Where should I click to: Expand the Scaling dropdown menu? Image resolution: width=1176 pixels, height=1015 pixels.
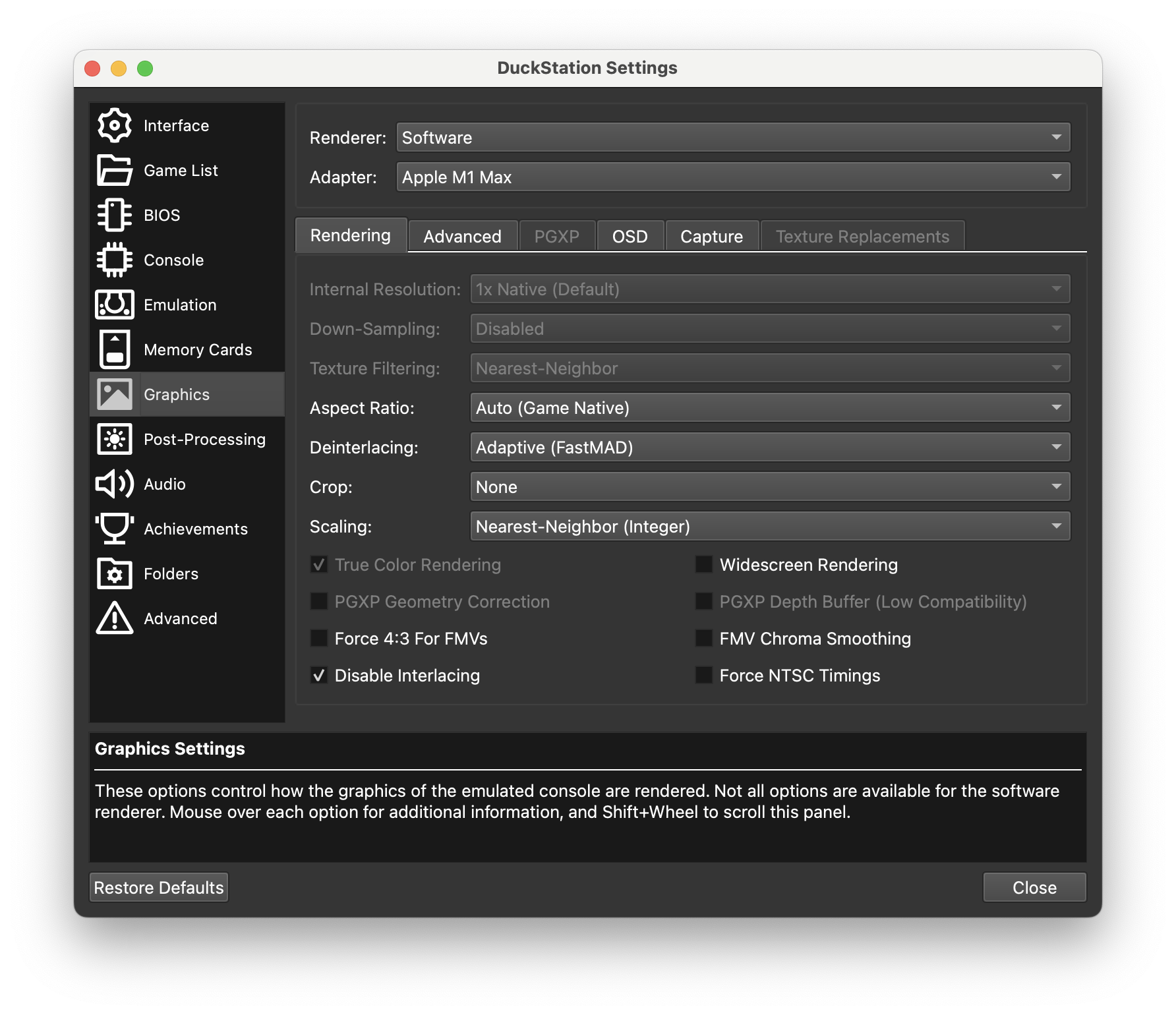(769, 527)
